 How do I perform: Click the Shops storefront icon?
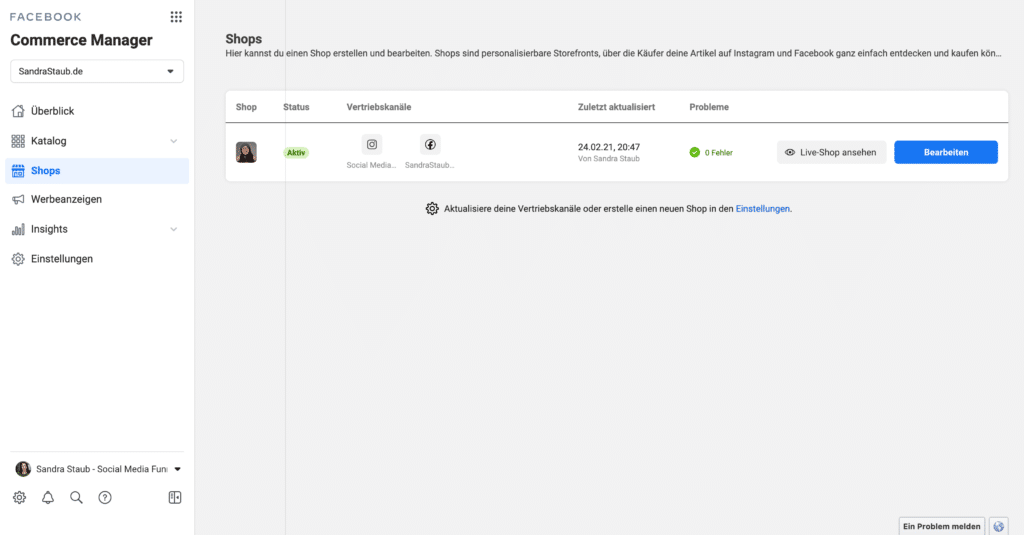click(x=18, y=170)
